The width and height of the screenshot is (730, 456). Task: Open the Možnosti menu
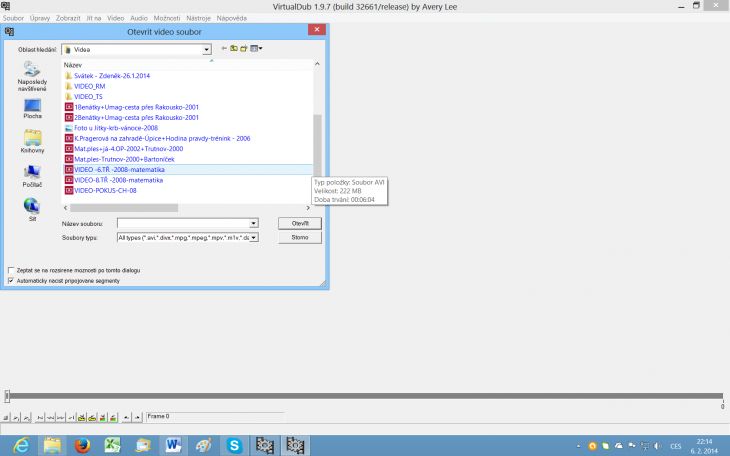pos(167,18)
